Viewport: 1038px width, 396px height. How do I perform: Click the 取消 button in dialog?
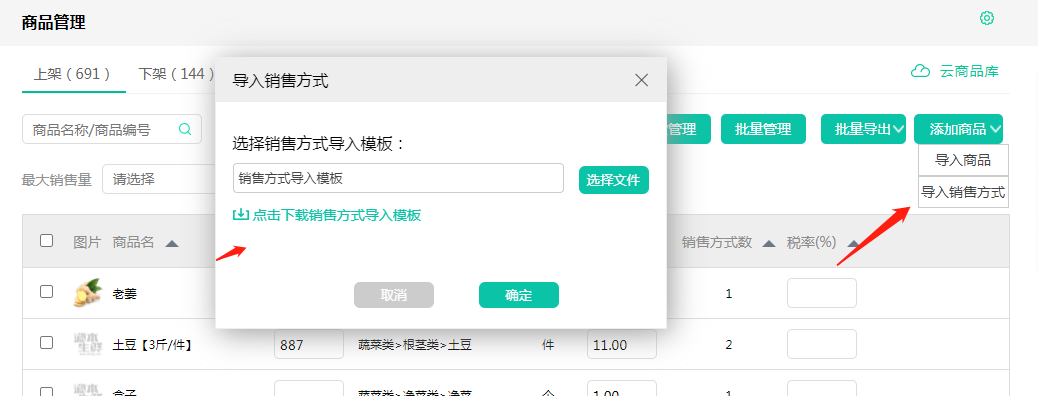pos(394,295)
